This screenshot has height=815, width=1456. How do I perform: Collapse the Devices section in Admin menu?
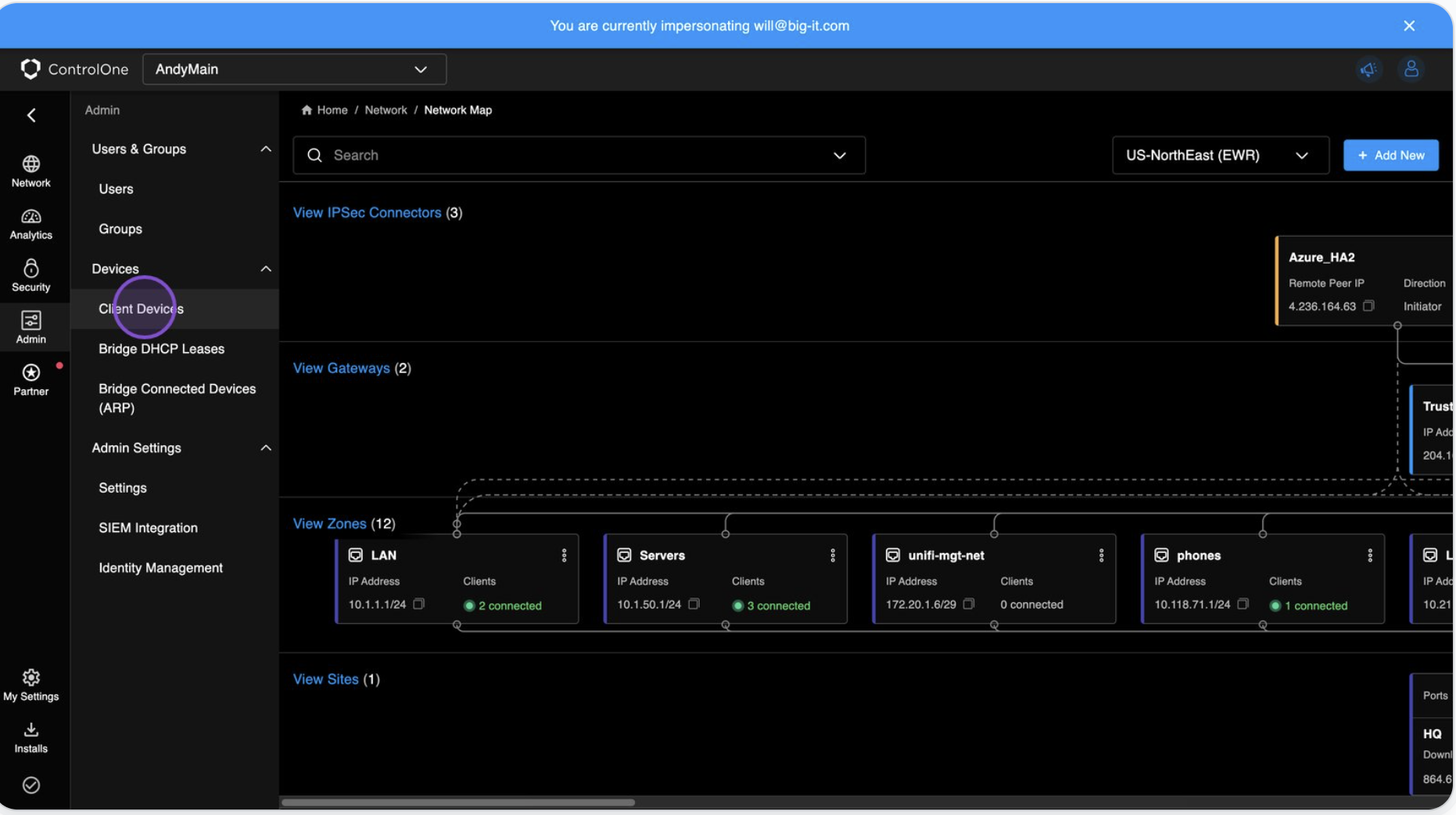click(266, 268)
